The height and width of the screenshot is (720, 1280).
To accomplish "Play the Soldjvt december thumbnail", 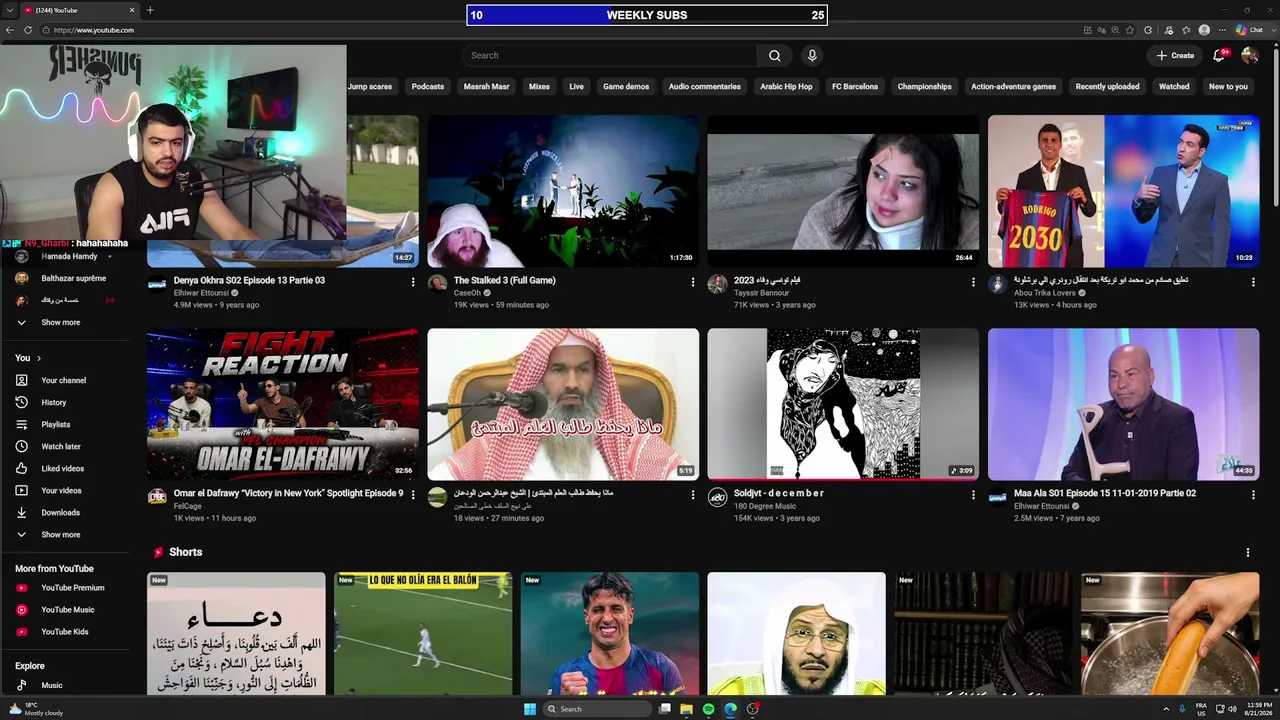I will point(843,404).
